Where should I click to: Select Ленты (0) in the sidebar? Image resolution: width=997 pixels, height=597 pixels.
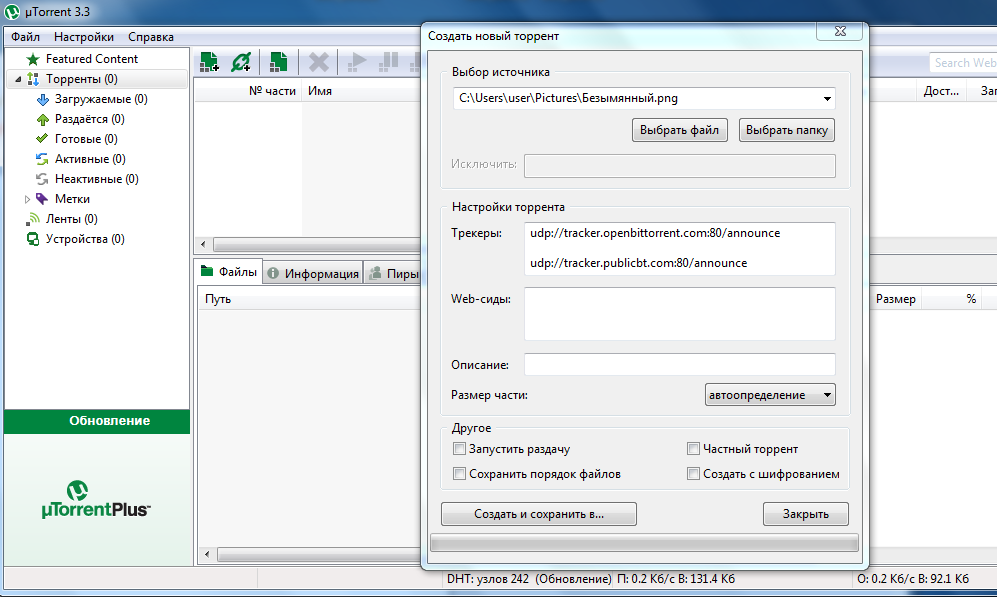pos(72,219)
